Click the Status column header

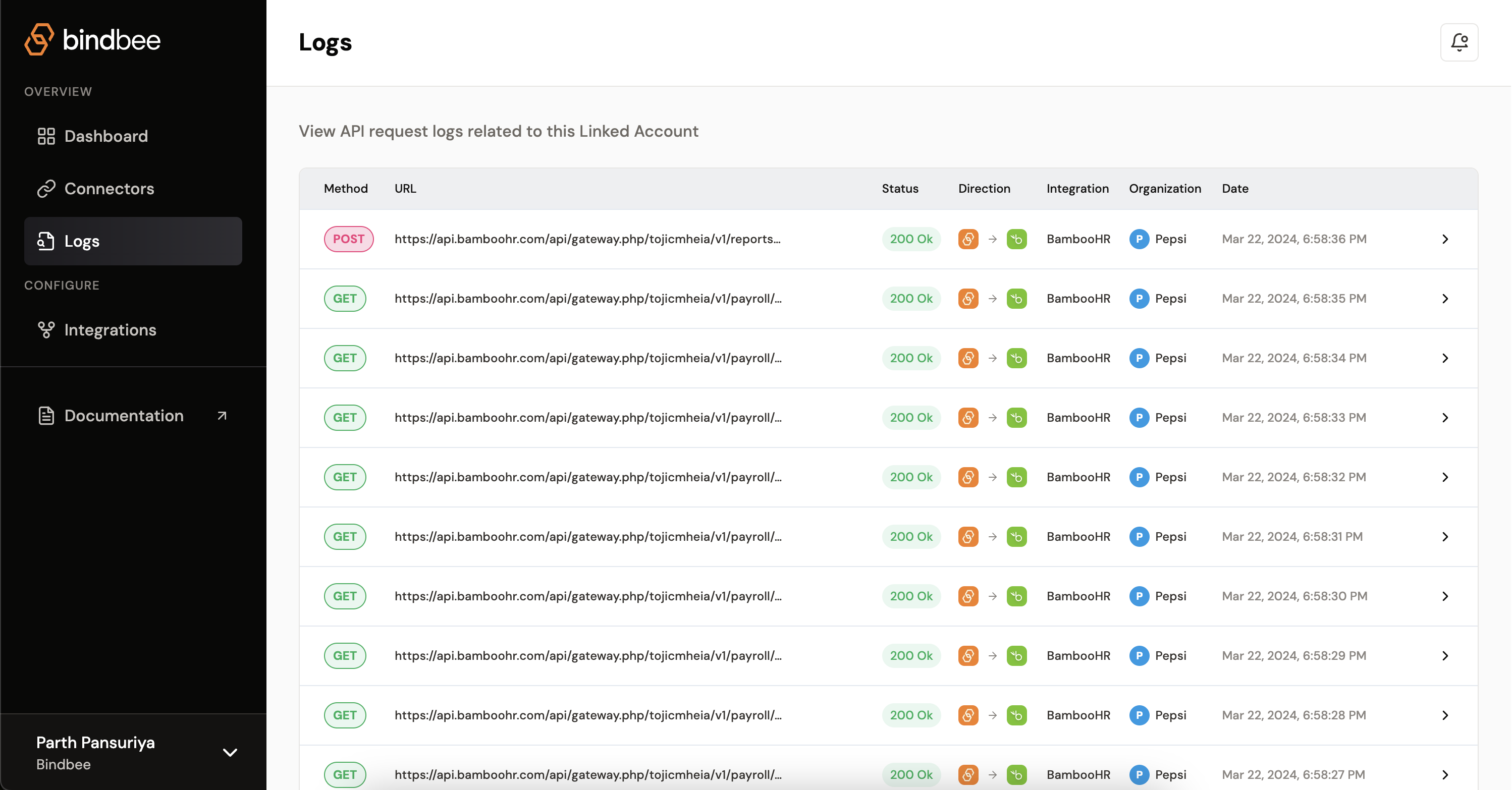pos(900,188)
